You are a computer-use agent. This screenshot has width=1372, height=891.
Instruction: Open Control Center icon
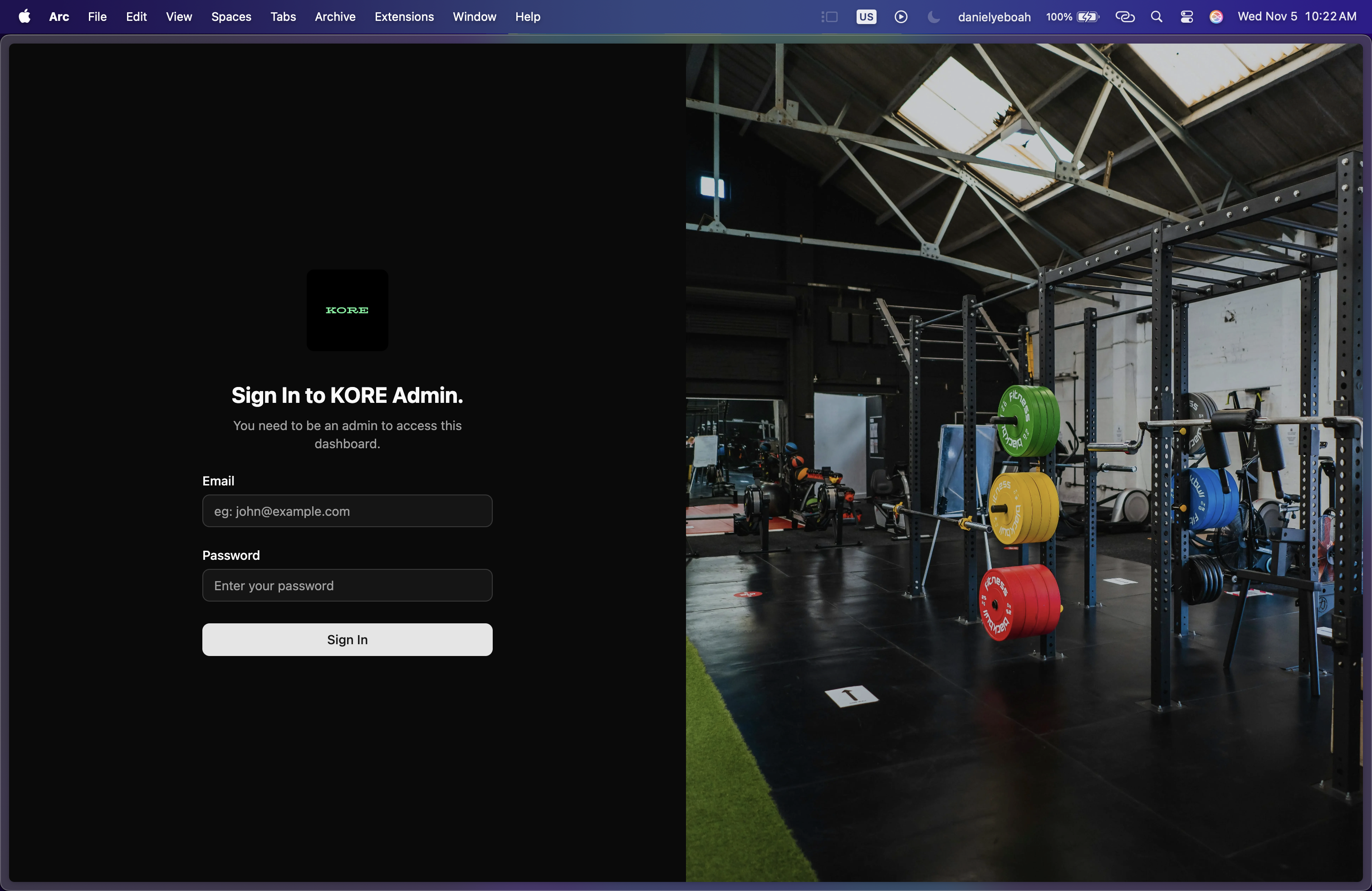coord(1186,17)
